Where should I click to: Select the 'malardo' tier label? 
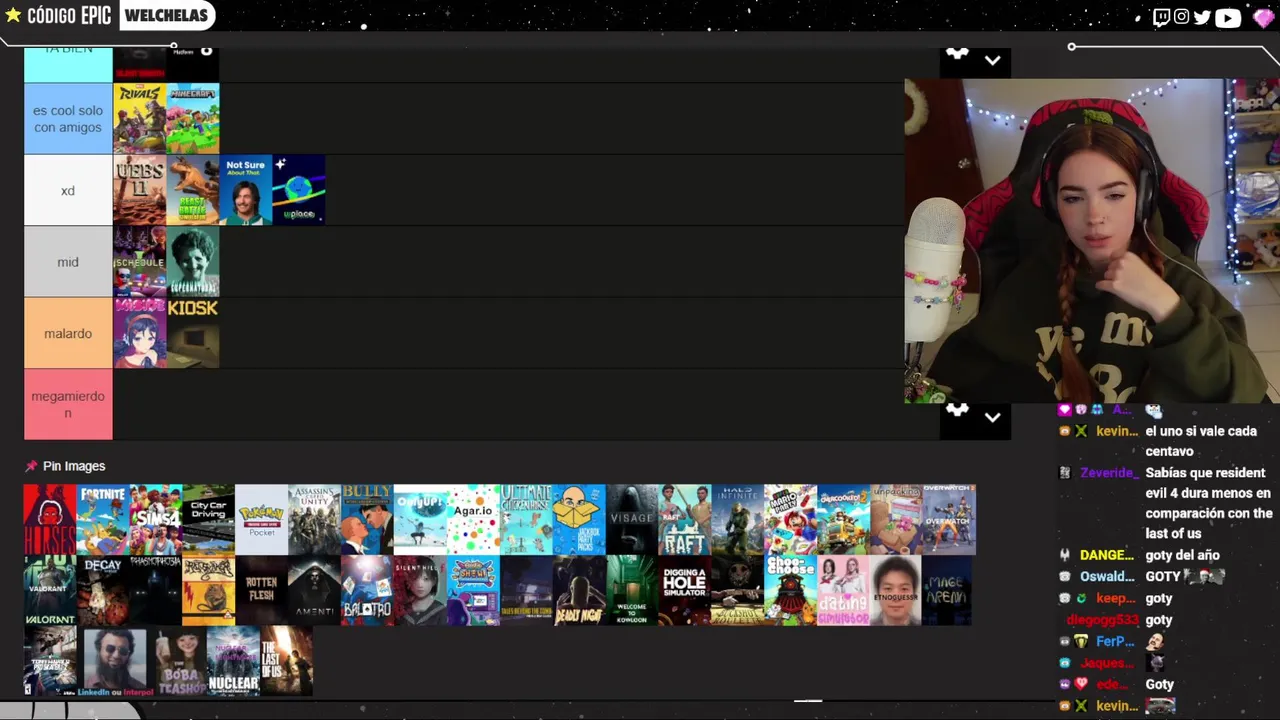tap(68, 333)
